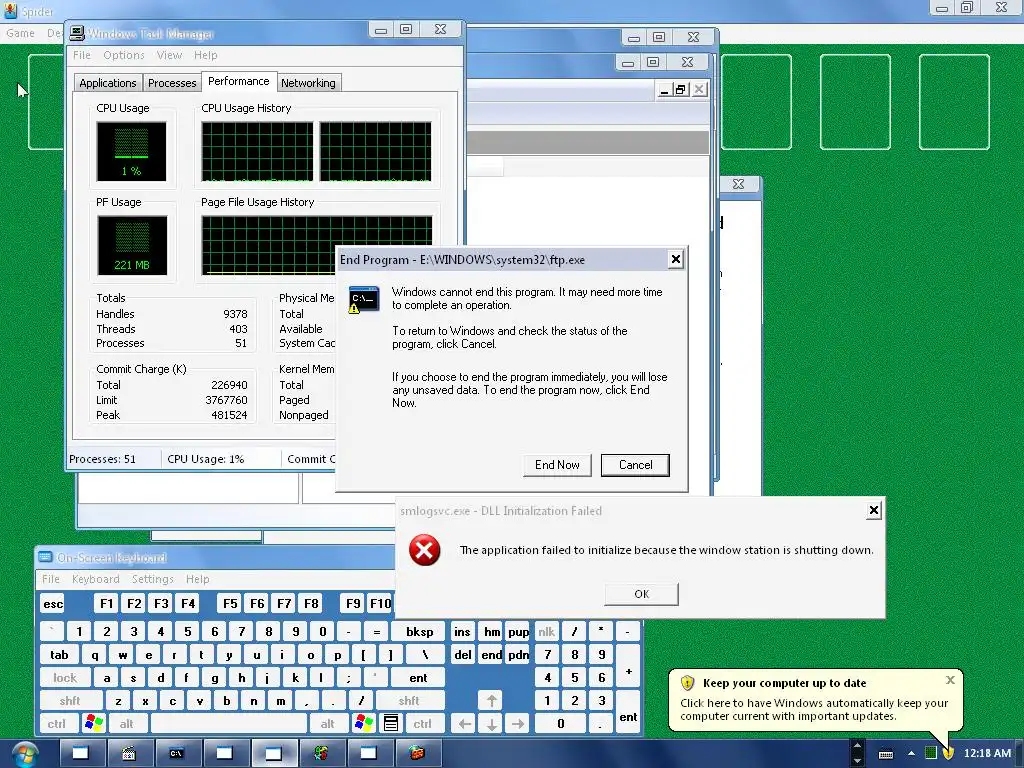The width and height of the screenshot is (1024, 768).
Task: Toggle the right shft key
Action: [x=409, y=701]
